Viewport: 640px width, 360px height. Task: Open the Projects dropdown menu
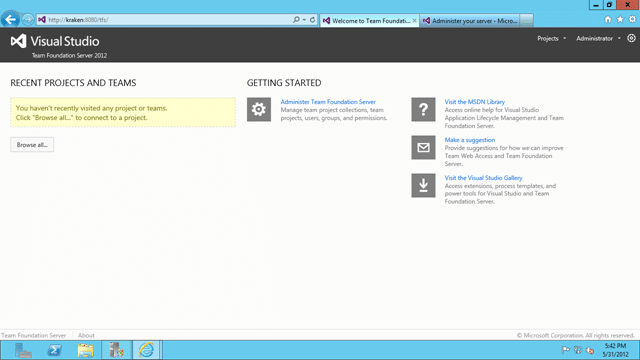click(x=551, y=38)
